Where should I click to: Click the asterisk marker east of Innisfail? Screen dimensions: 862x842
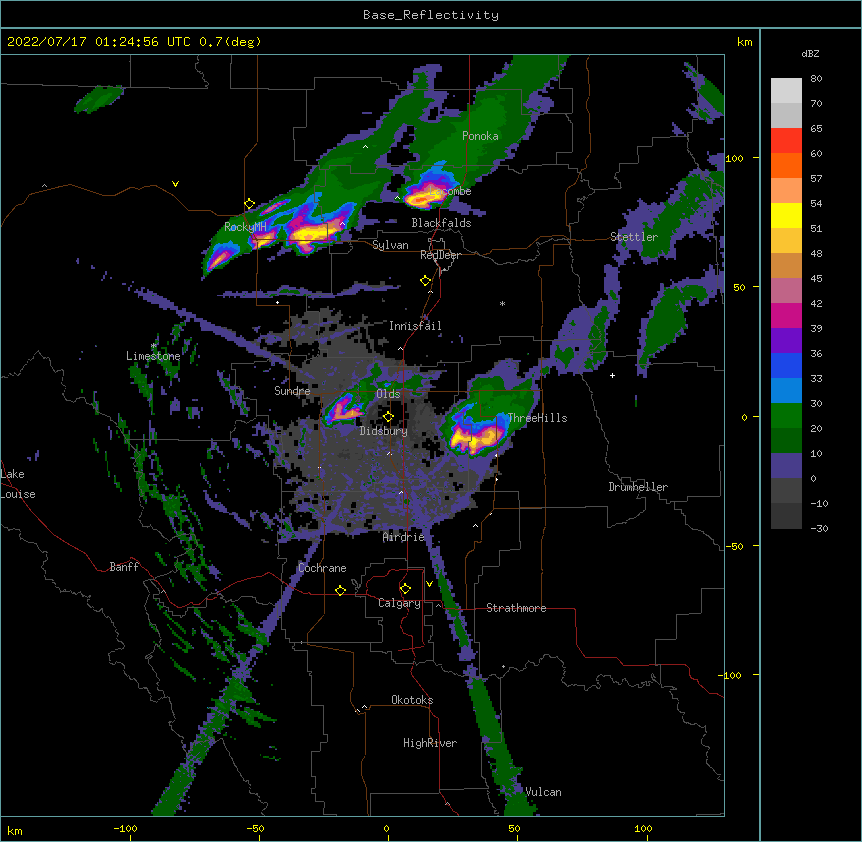point(502,303)
